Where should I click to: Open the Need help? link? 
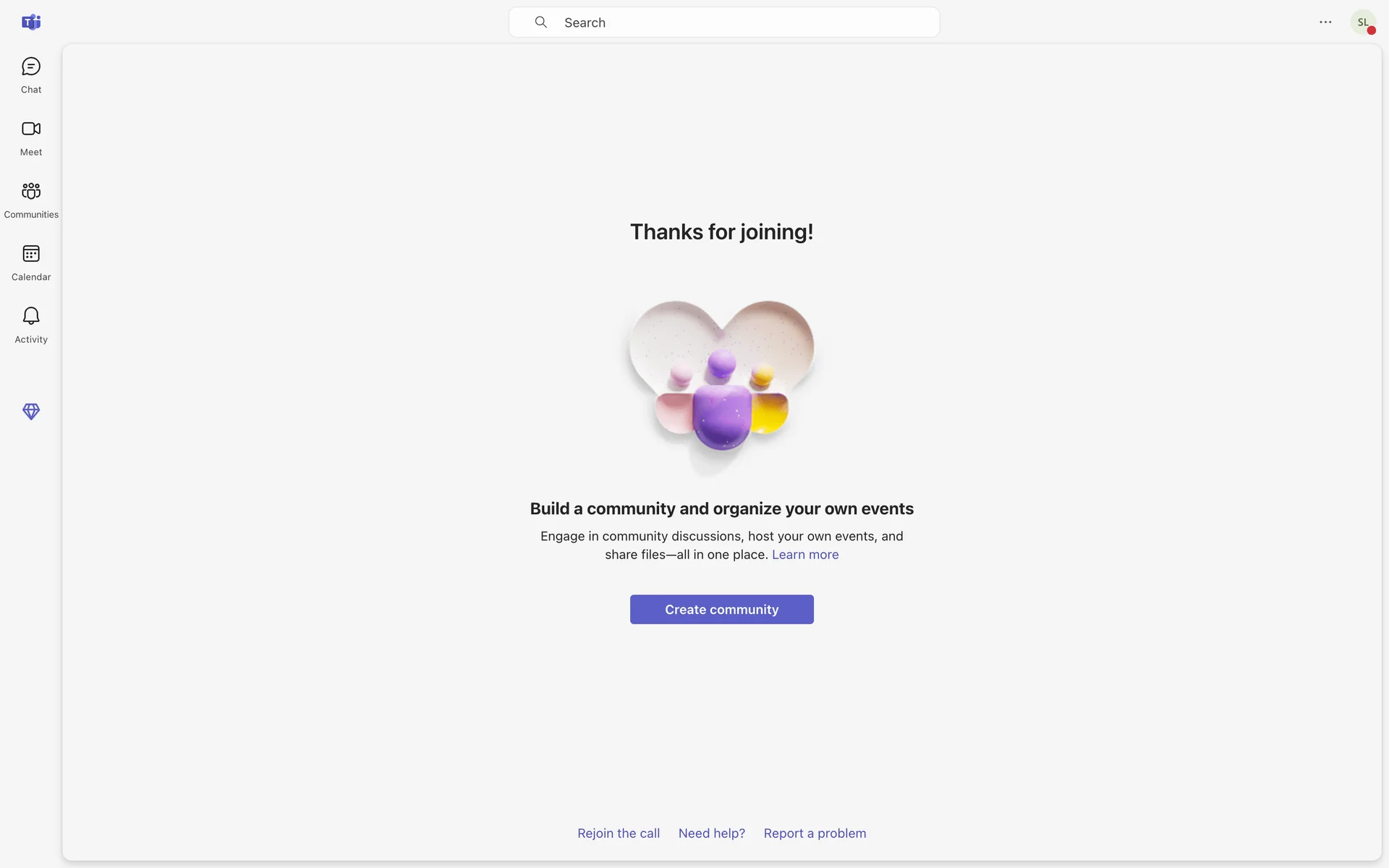(712, 833)
